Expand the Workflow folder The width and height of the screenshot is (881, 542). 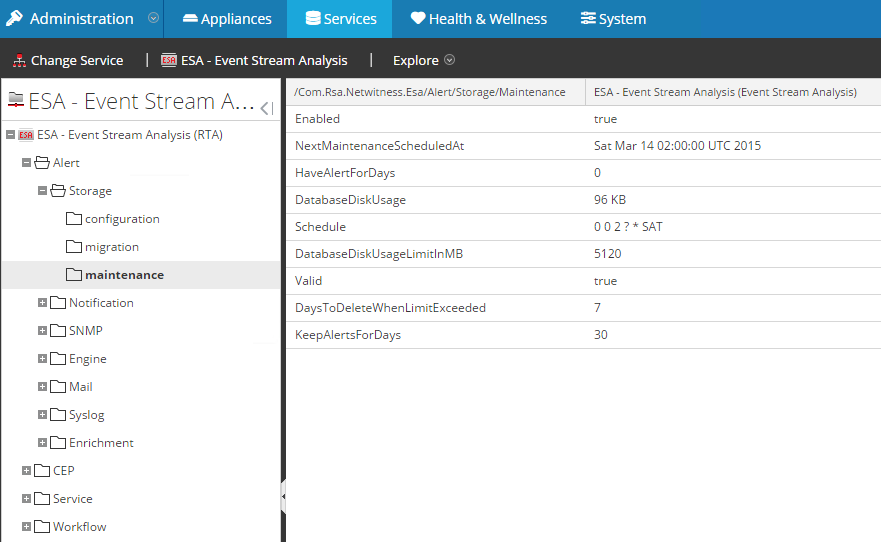coord(26,527)
